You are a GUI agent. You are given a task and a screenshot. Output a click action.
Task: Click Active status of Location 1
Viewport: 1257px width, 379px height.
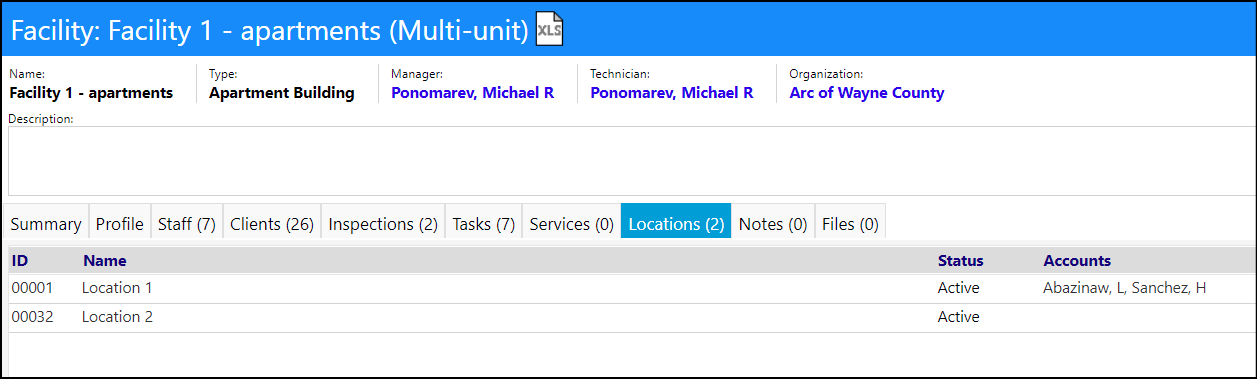[x=958, y=288]
